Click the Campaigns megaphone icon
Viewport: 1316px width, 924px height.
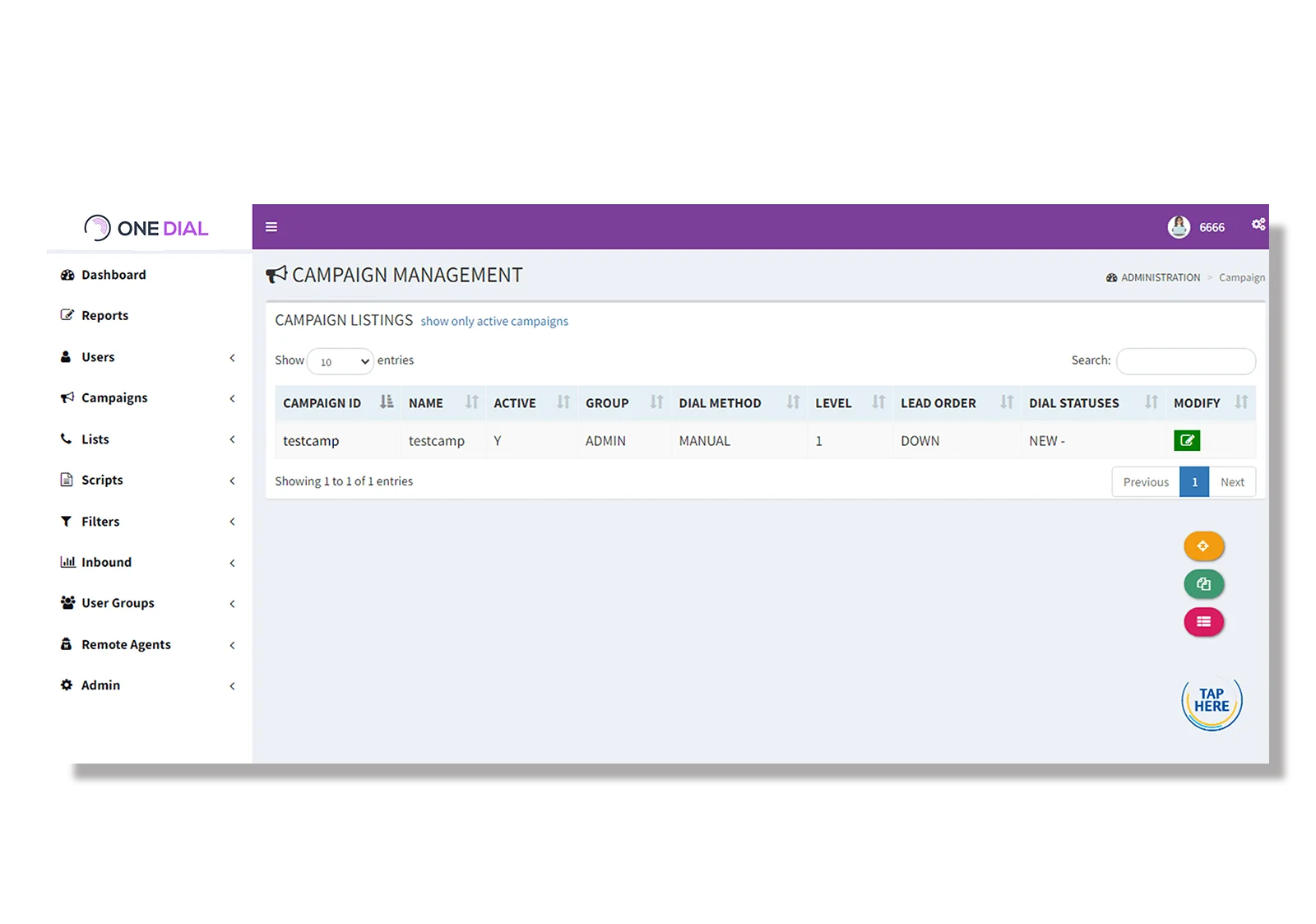(67, 397)
